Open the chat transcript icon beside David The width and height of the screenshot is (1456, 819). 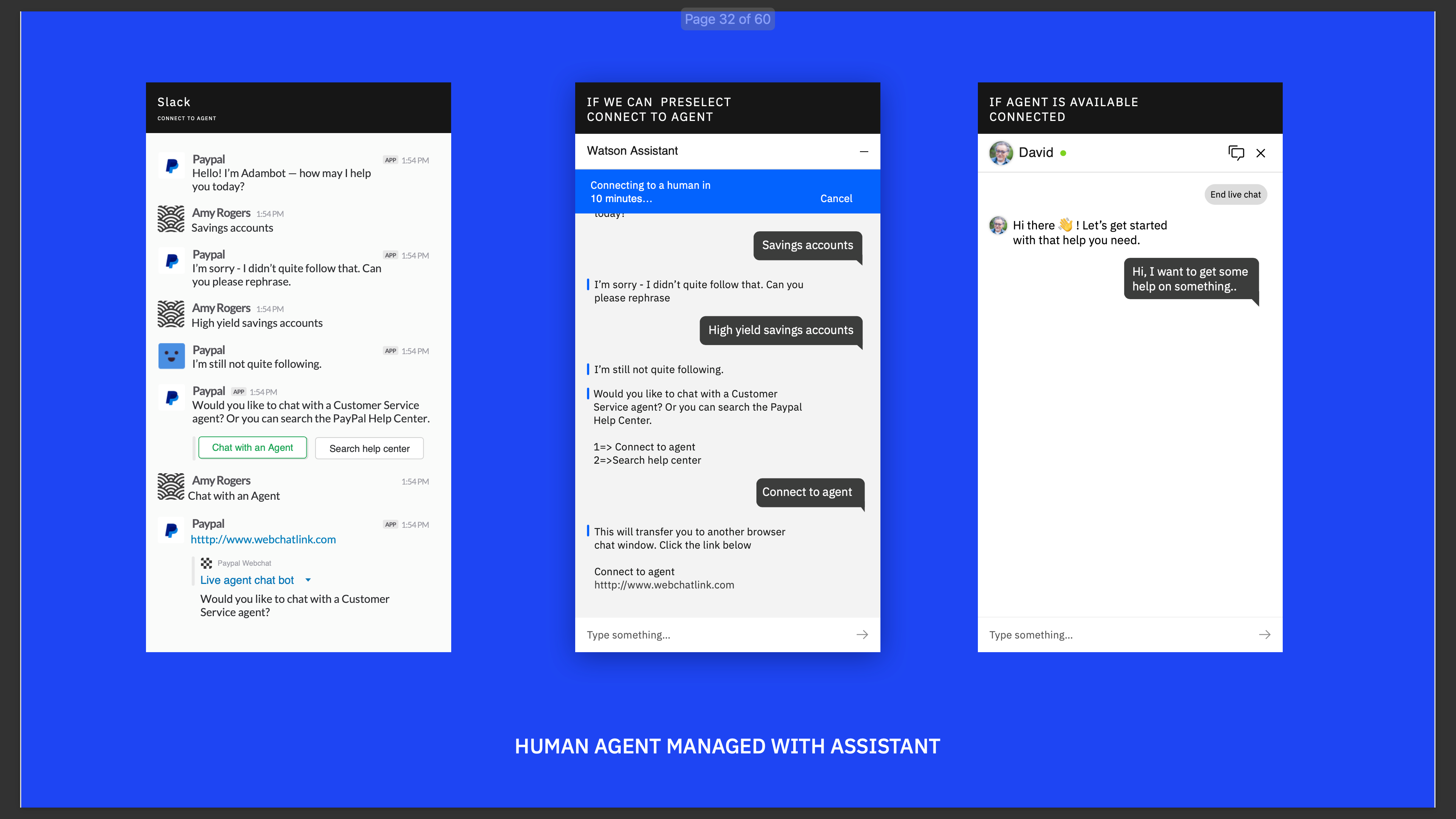pos(1236,152)
